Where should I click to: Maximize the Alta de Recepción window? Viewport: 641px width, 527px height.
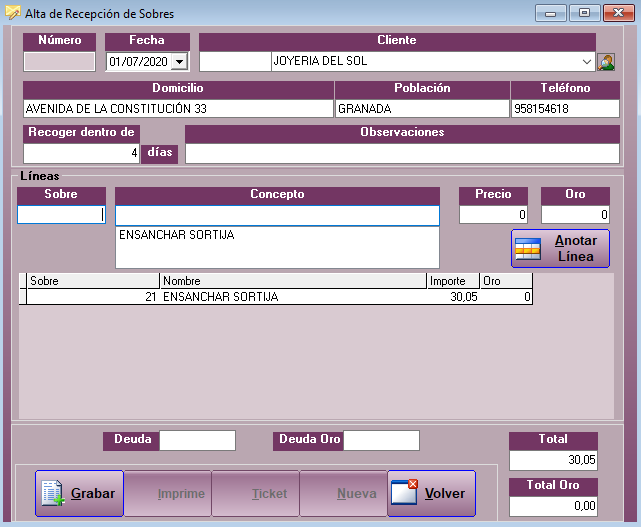coord(584,13)
